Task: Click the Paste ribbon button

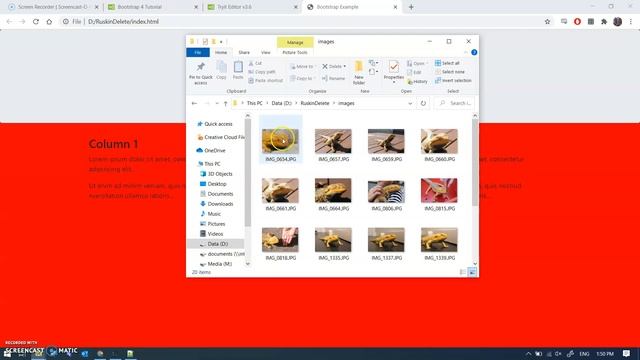Action: [238, 70]
